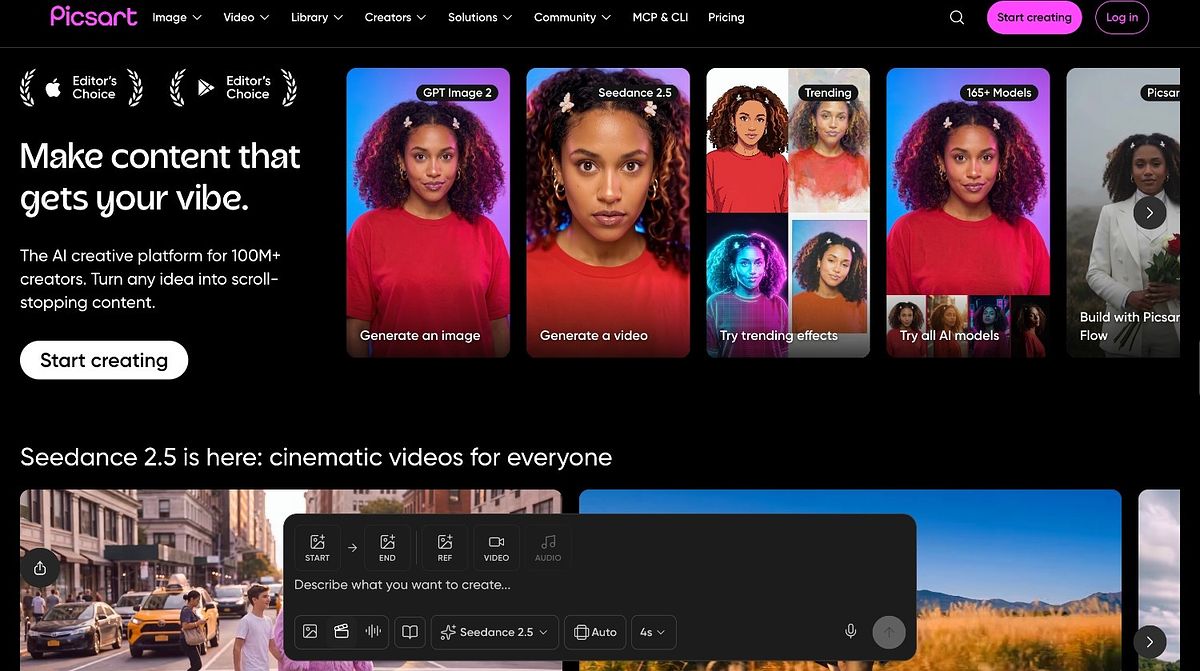Screen dimensions: 1200x671
Task: Click the 165+ Models badge
Action: click(x=998, y=93)
